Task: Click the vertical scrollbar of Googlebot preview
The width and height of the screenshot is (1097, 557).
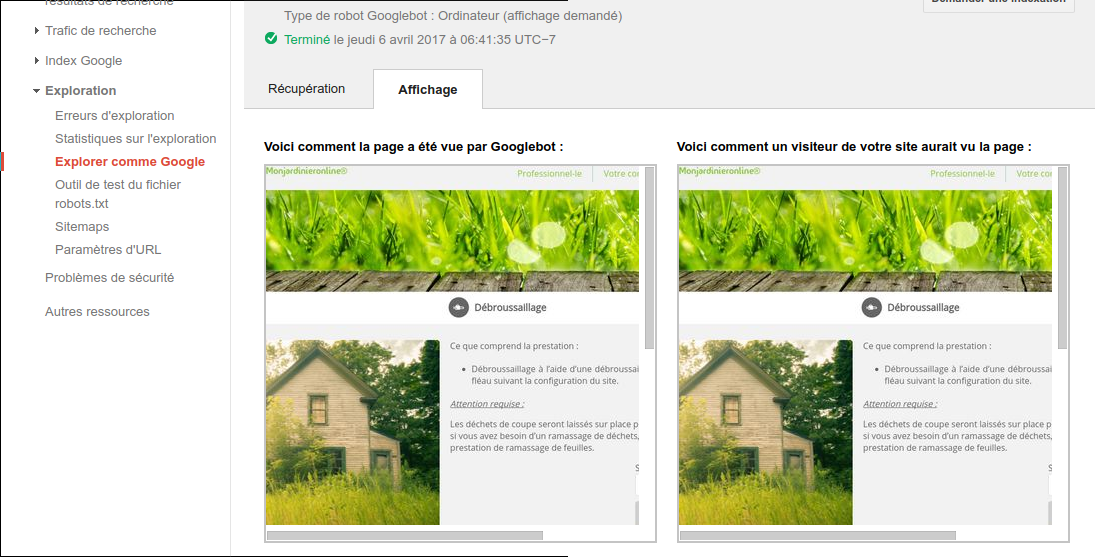Action: (x=649, y=258)
